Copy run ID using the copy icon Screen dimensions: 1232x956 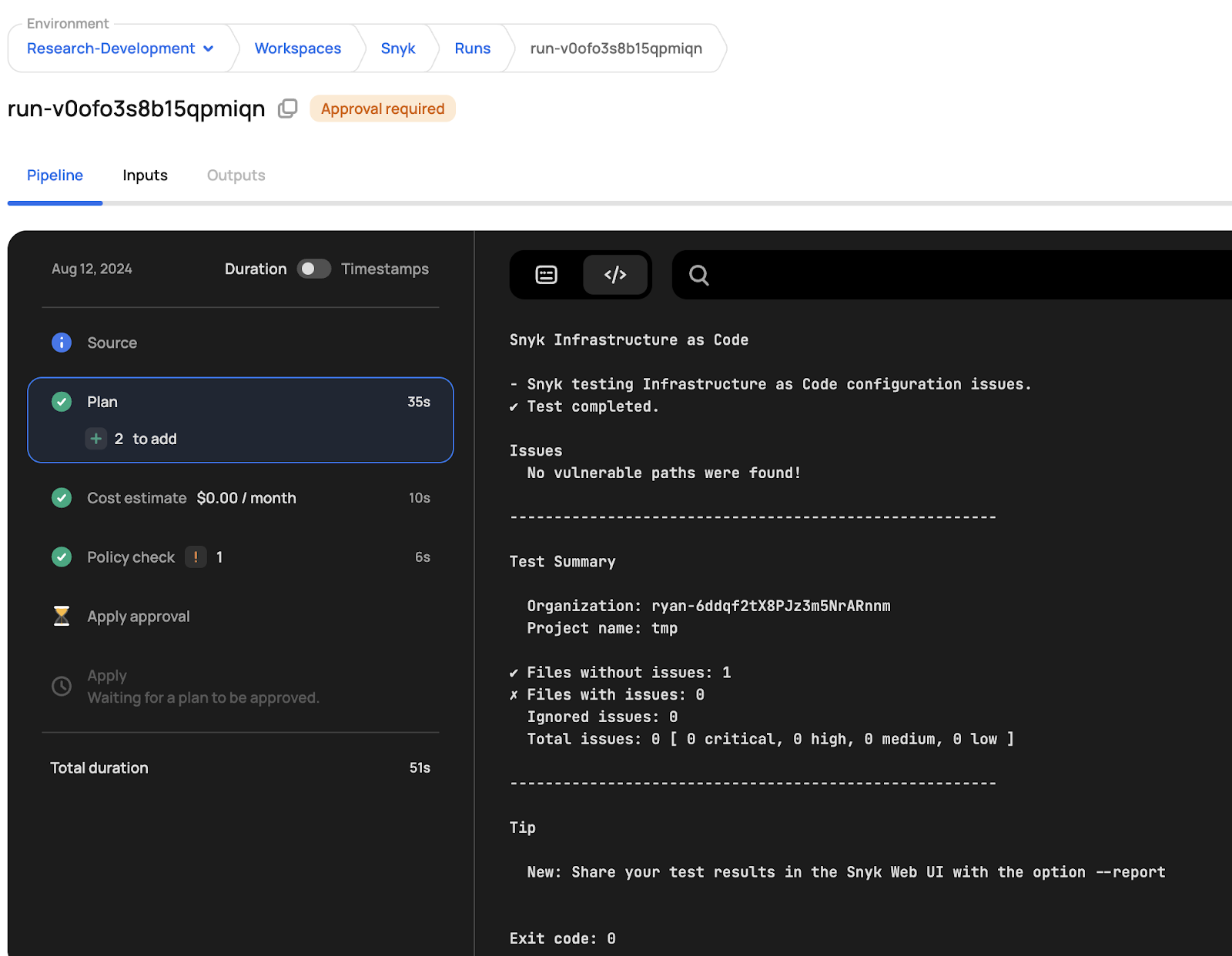pyautogui.click(x=287, y=109)
